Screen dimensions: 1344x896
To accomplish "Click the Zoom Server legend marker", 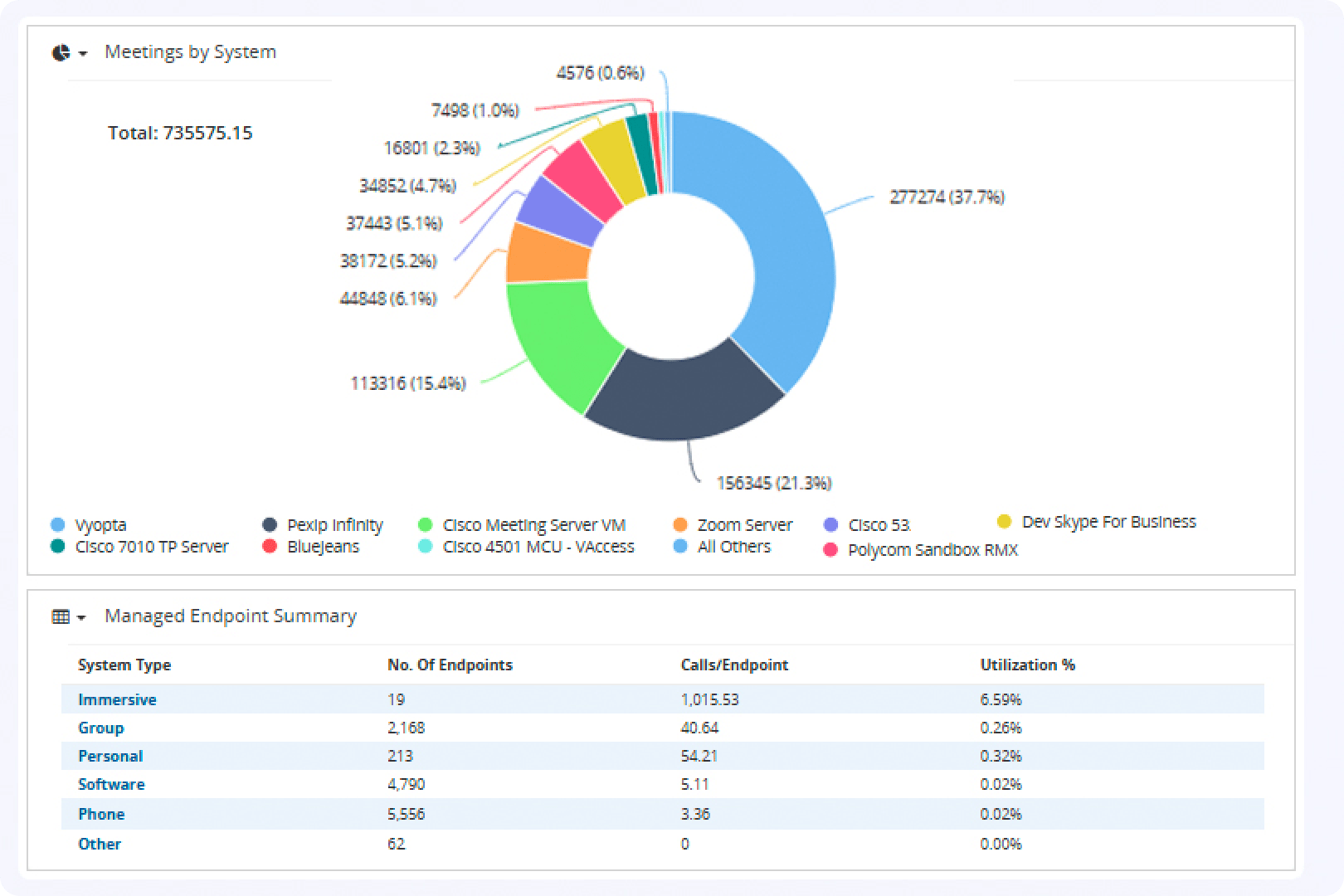I will coord(680,524).
